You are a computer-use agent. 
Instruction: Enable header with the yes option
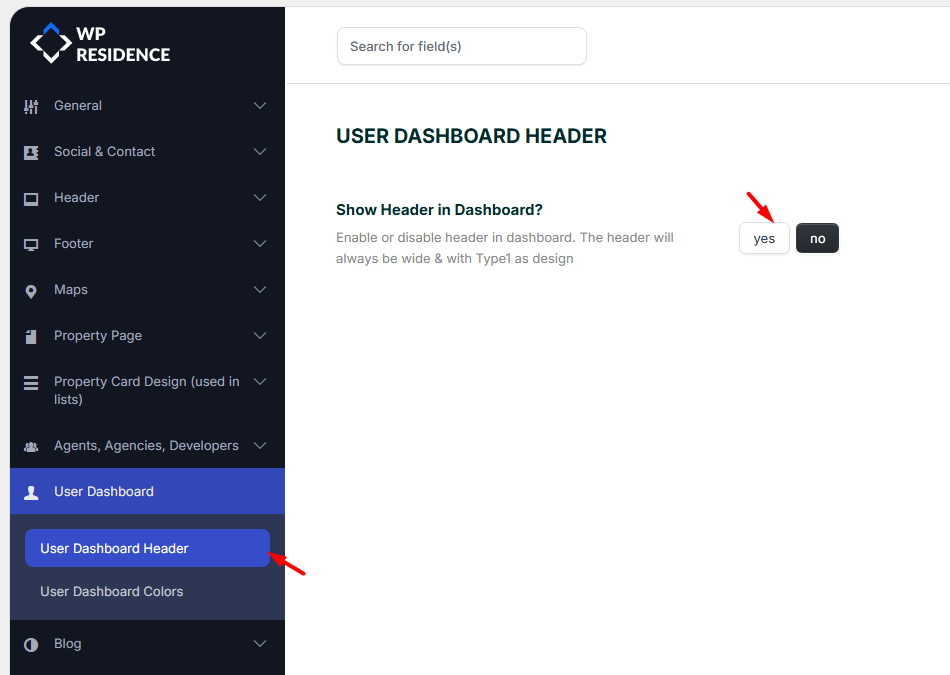764,238
